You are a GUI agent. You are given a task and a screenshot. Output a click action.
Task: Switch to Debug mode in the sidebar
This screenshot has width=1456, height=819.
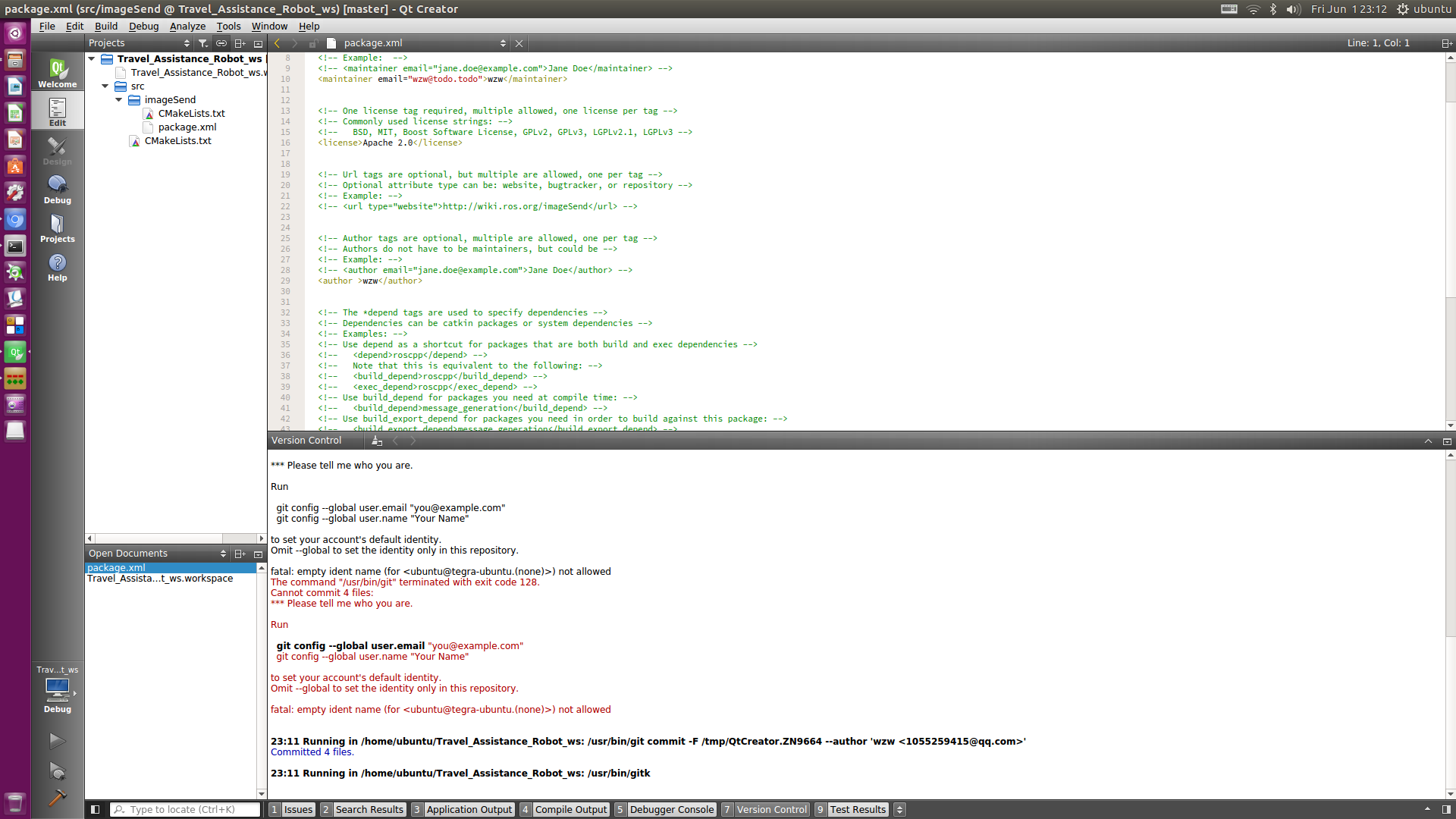point(57,190)
